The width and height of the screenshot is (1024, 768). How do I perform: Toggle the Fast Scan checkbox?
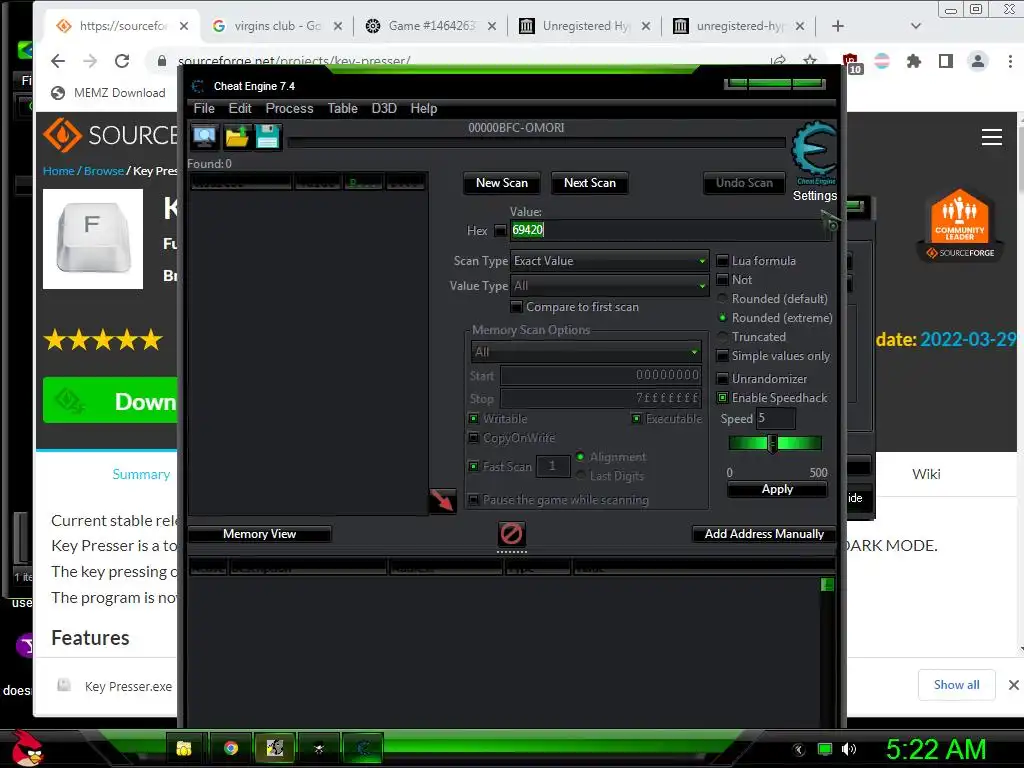click(x=473, y=466)
